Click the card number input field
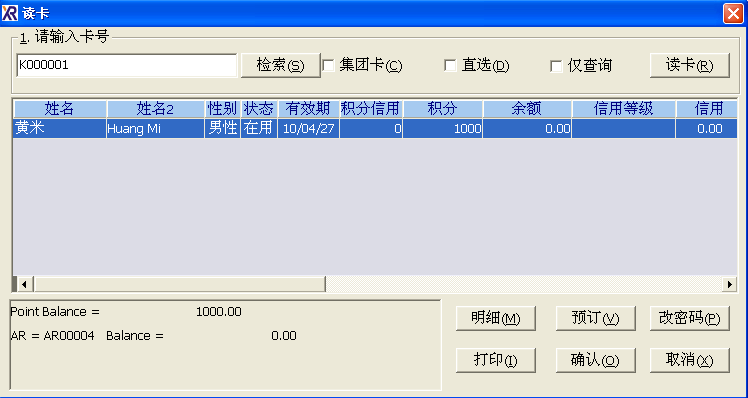 coord(126,65)
